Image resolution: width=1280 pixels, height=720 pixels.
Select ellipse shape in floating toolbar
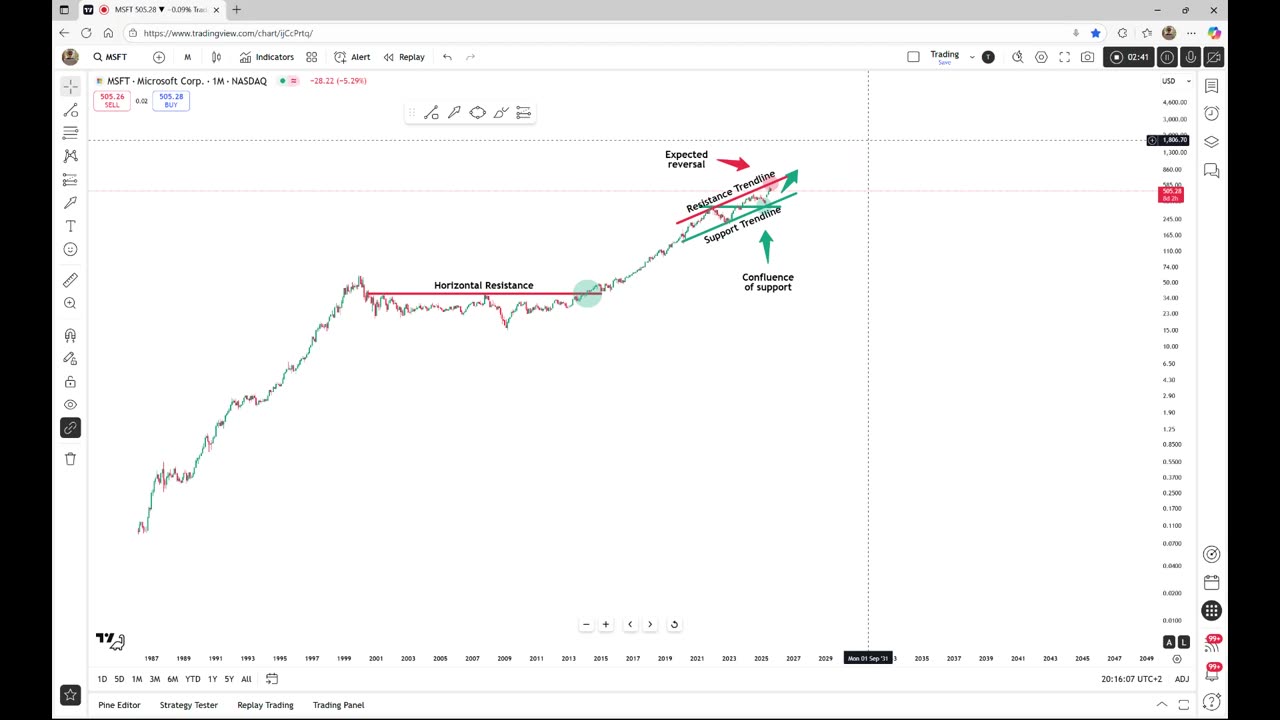tap(477, 113)
